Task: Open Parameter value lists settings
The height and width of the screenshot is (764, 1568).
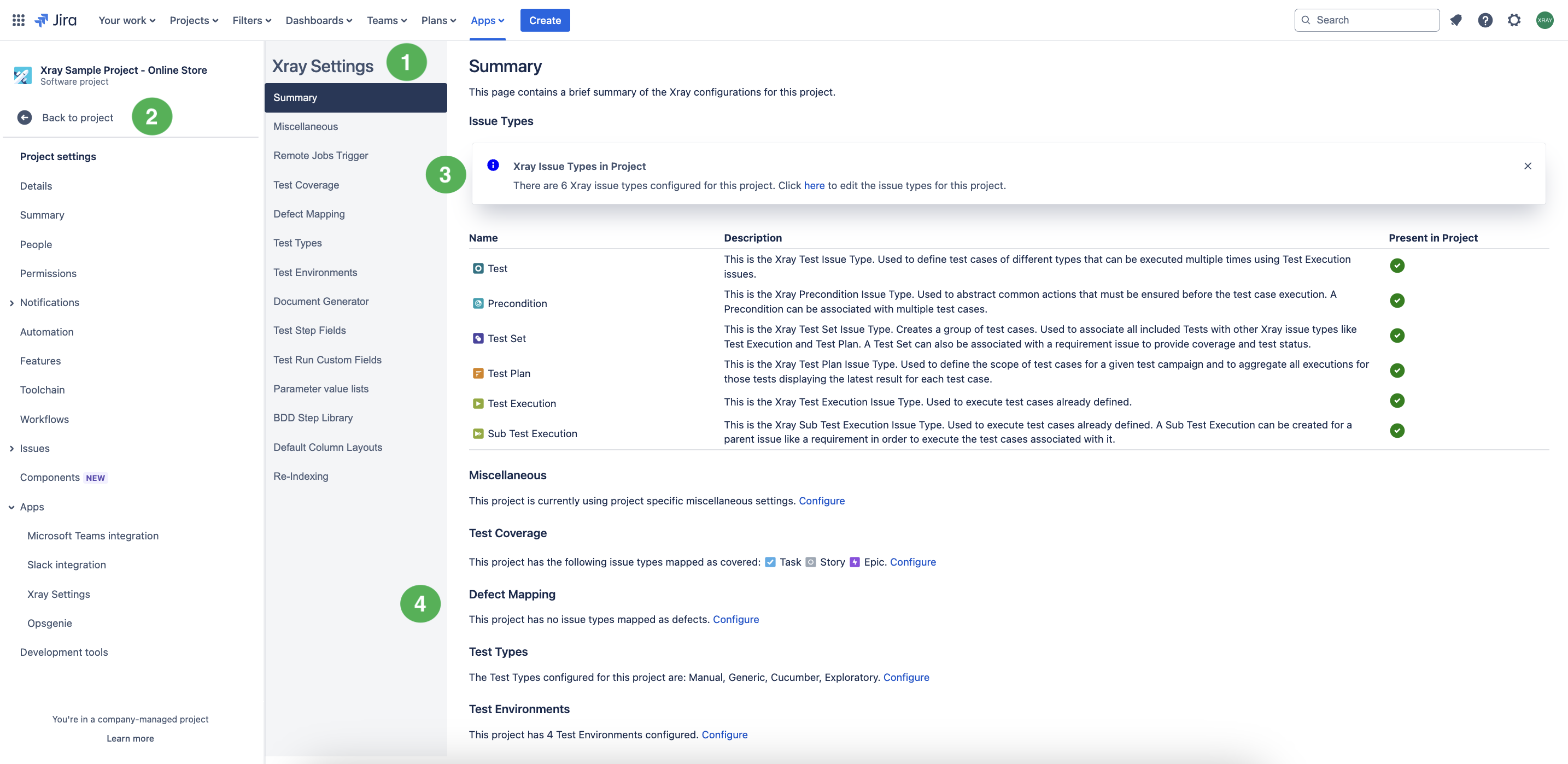Action: [355, 389]
